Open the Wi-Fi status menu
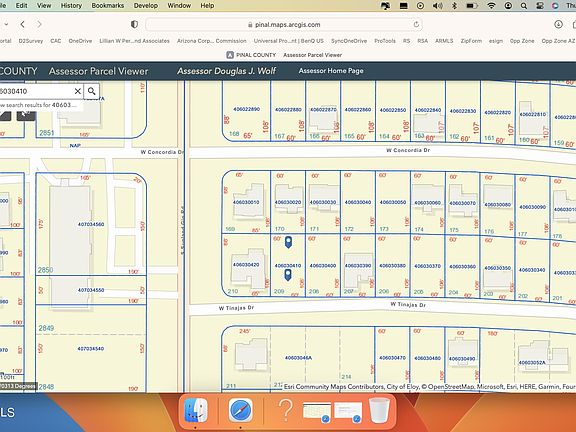This screenshot has height=432, width=576. tap(491, 6)
